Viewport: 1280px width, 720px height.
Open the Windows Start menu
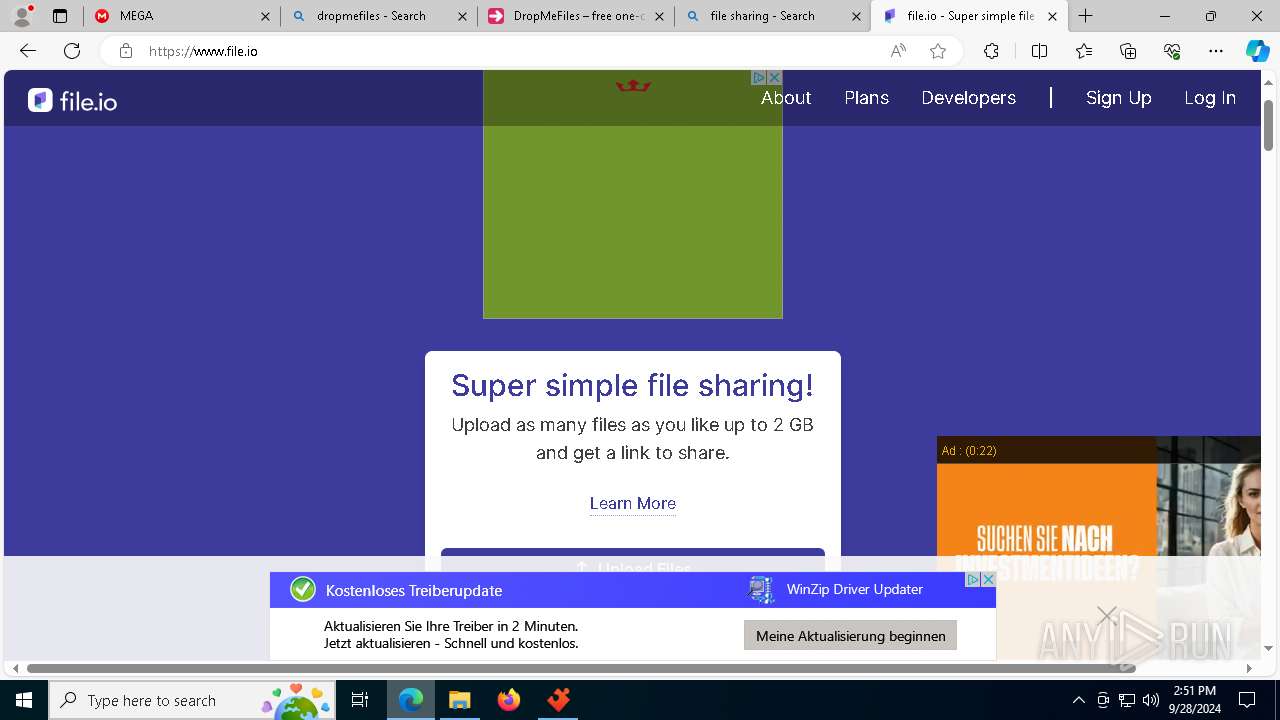pyautogui.click(x=24, y=700)
